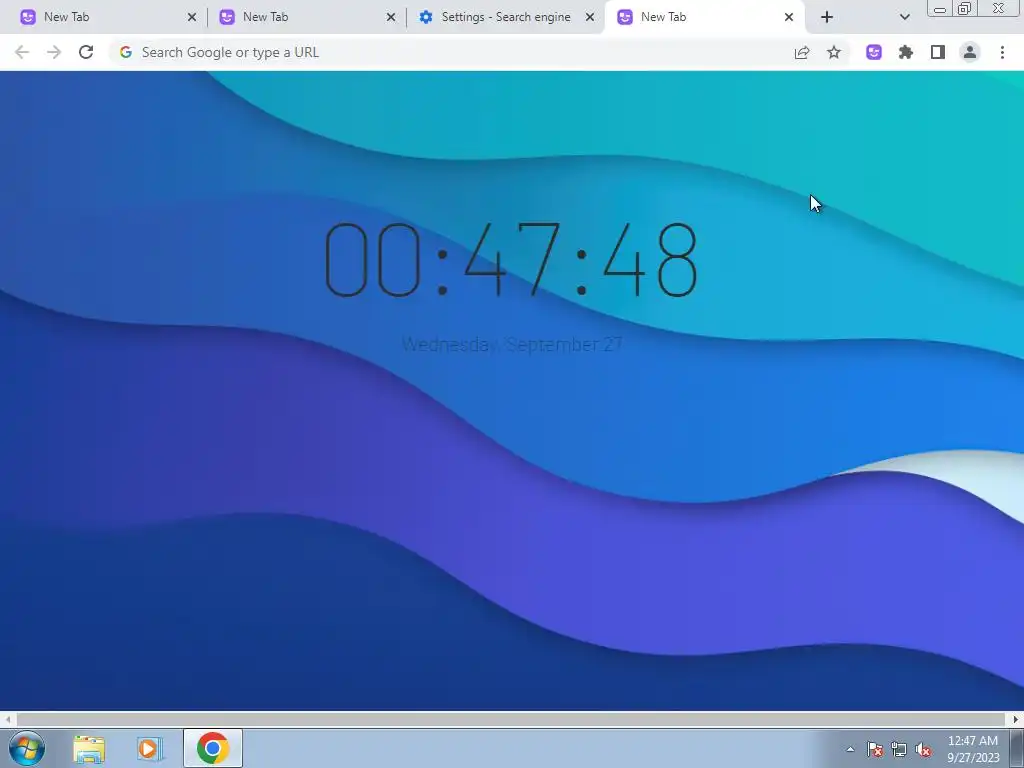Screen dimensions: 1024x768
Task: Open Chrome three-dot menu
Action: (x=1002, y=52)
